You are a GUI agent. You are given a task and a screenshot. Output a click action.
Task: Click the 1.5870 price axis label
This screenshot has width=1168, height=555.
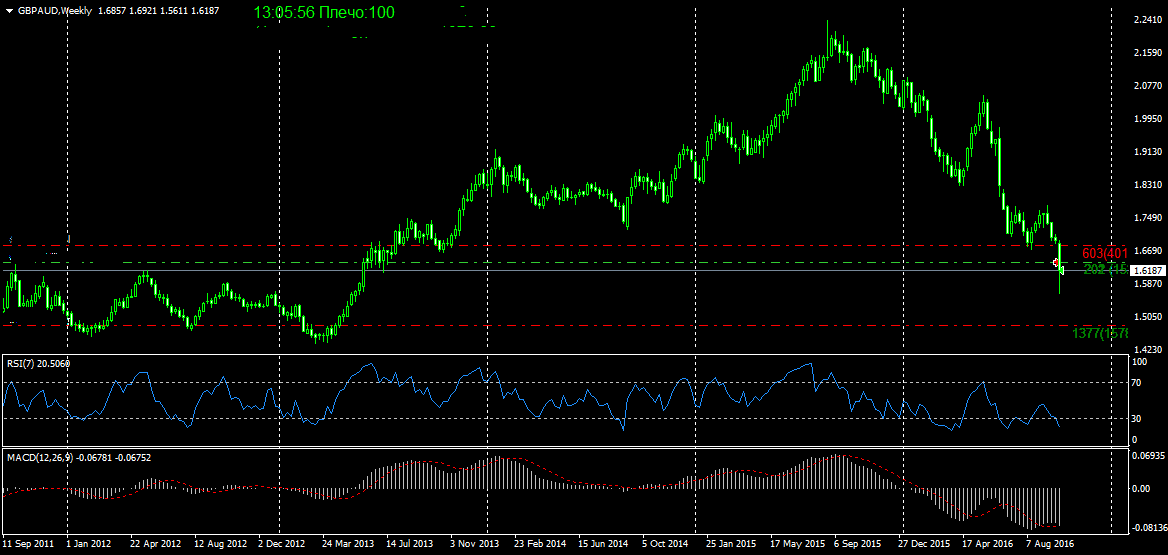point(1148,283)
